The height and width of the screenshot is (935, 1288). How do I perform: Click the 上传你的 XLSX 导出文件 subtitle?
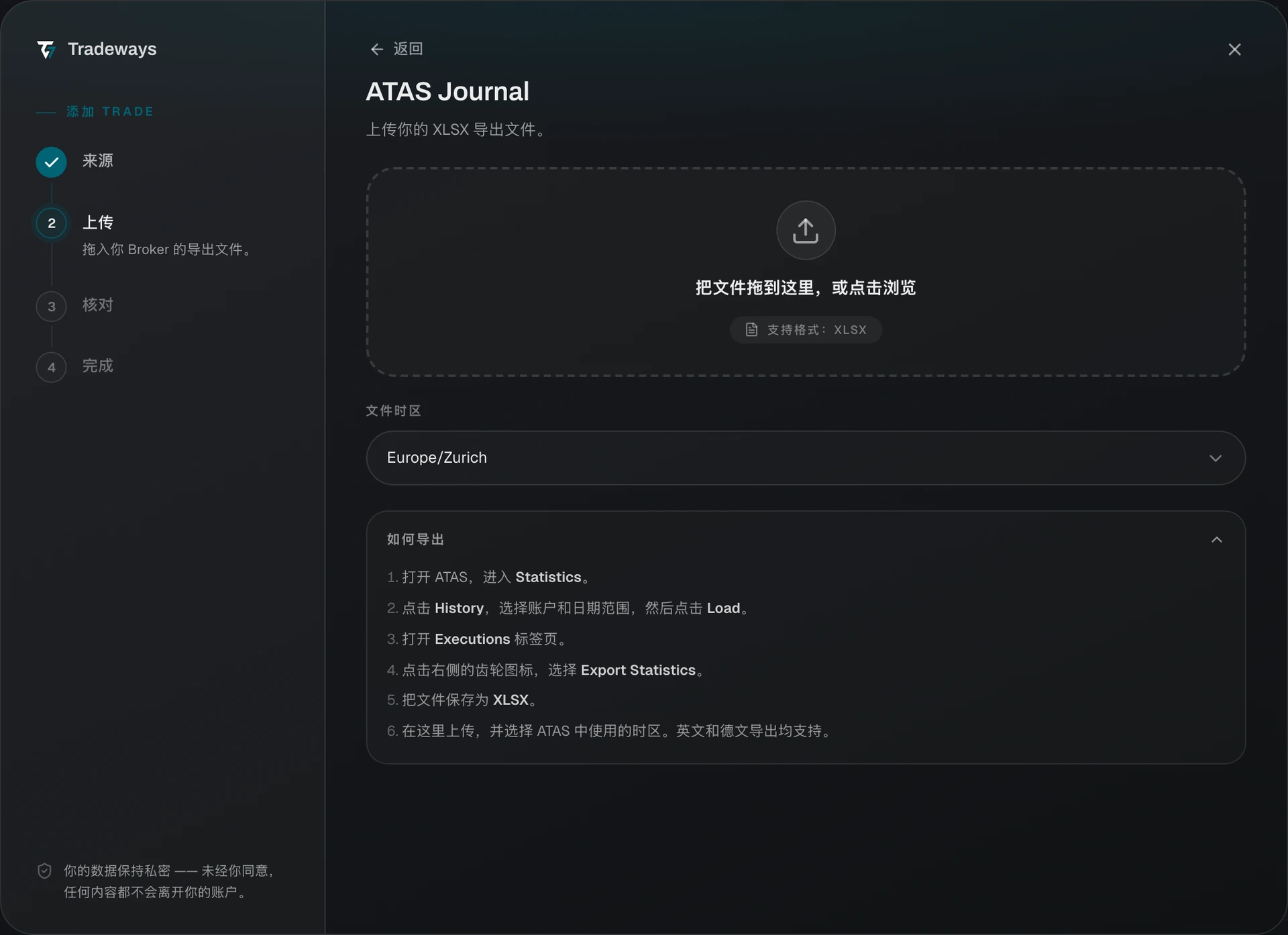pos(456,129)
